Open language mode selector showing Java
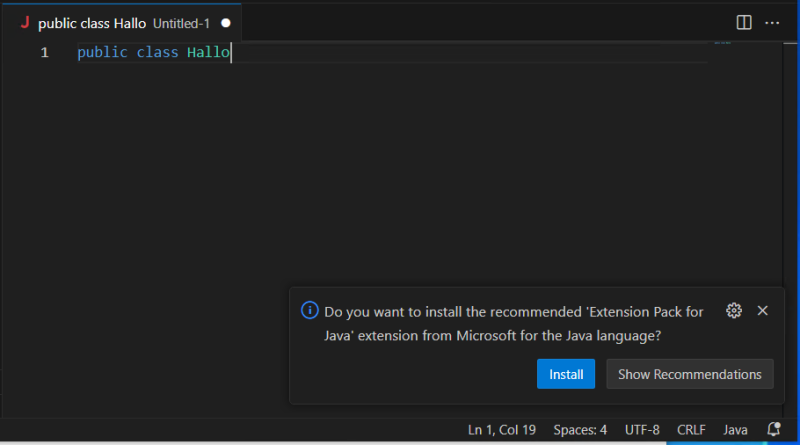 (735, 430)
